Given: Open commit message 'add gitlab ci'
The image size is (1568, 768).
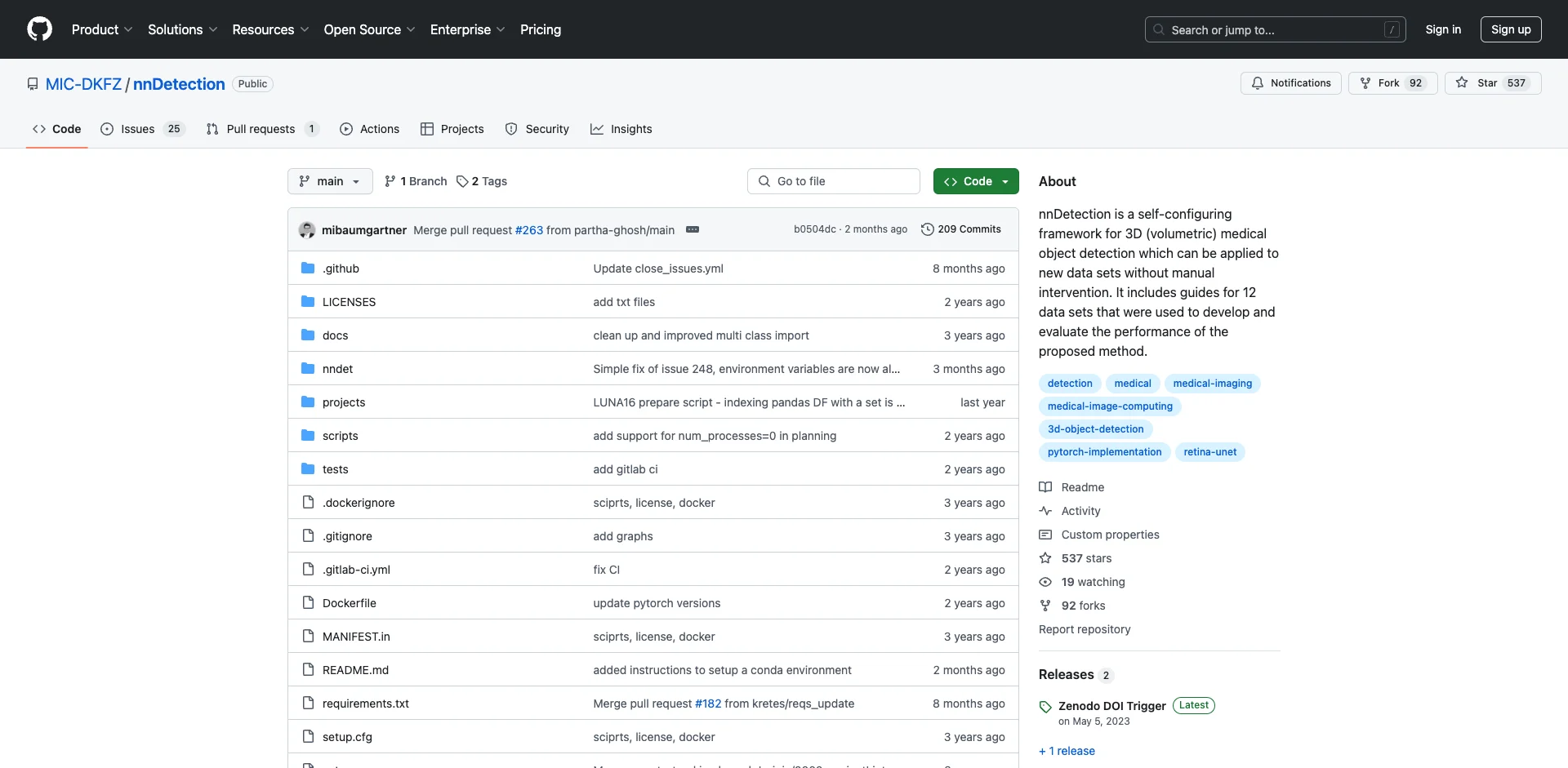Looking at the screenshot, I should click(x=626, y=469).
